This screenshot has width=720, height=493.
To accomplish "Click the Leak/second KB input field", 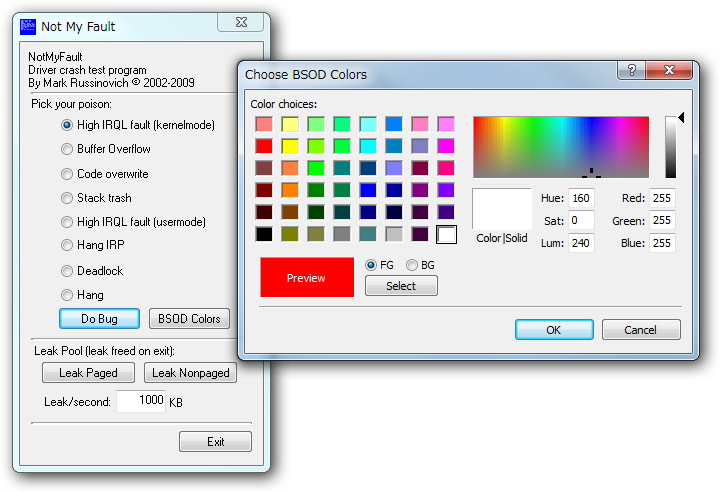I will pyautogui.click(x=141, y=401).
